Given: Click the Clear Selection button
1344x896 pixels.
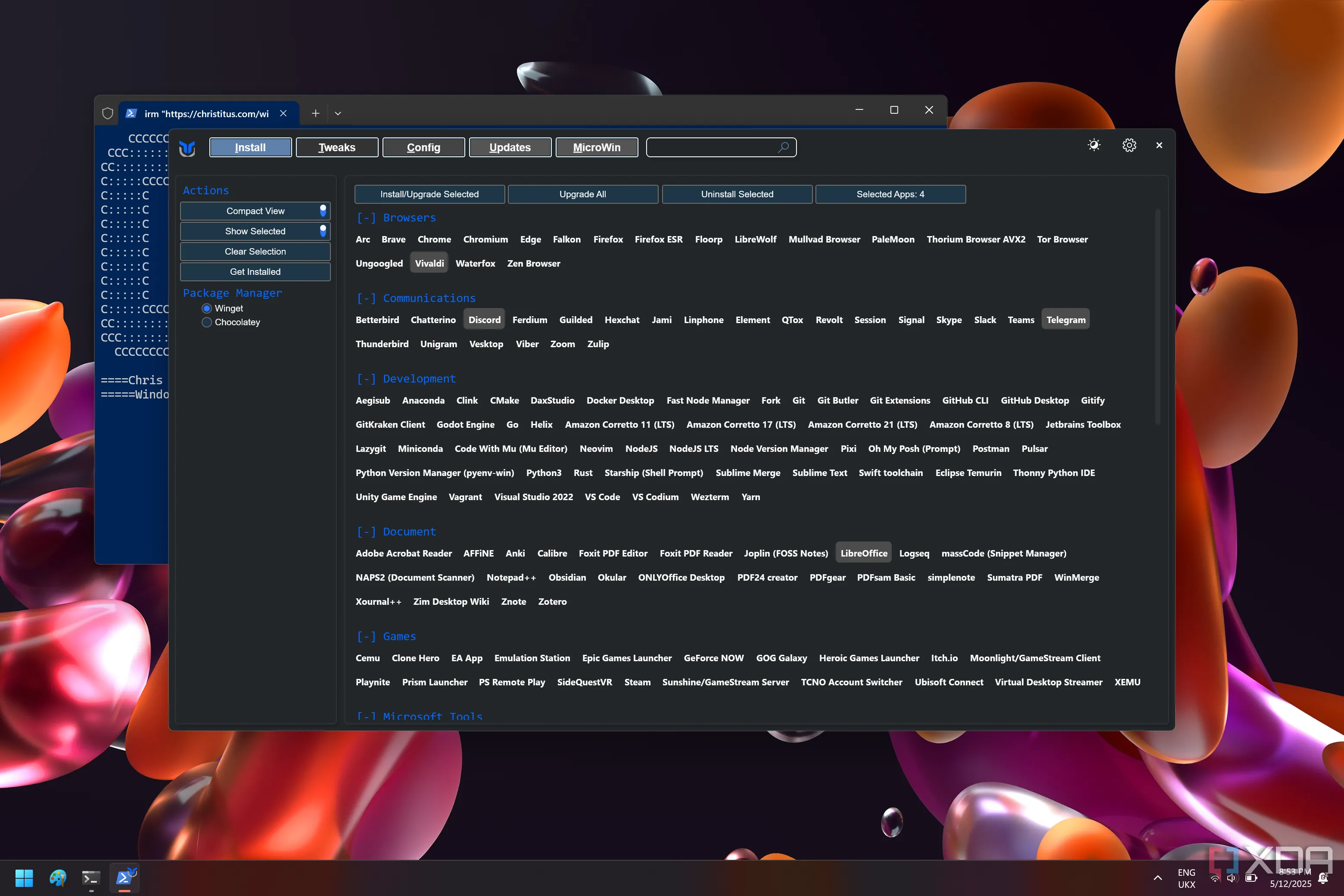Looking at the screenshot, I should [x=255, y=252].
